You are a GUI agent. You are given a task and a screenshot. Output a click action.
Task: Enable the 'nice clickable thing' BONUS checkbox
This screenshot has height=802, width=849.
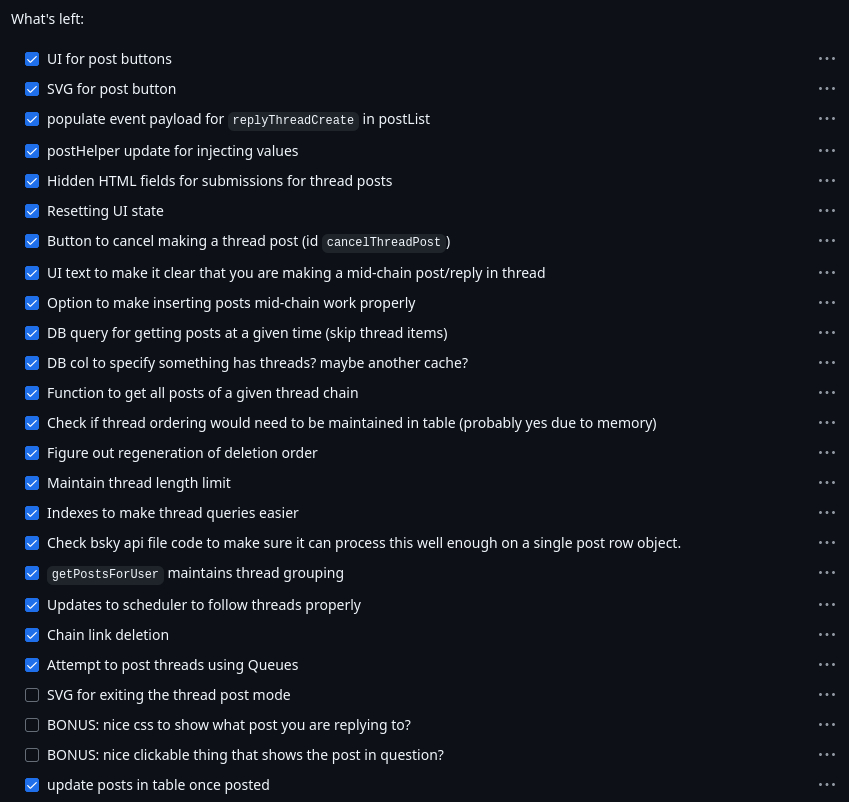pos(32,755)
